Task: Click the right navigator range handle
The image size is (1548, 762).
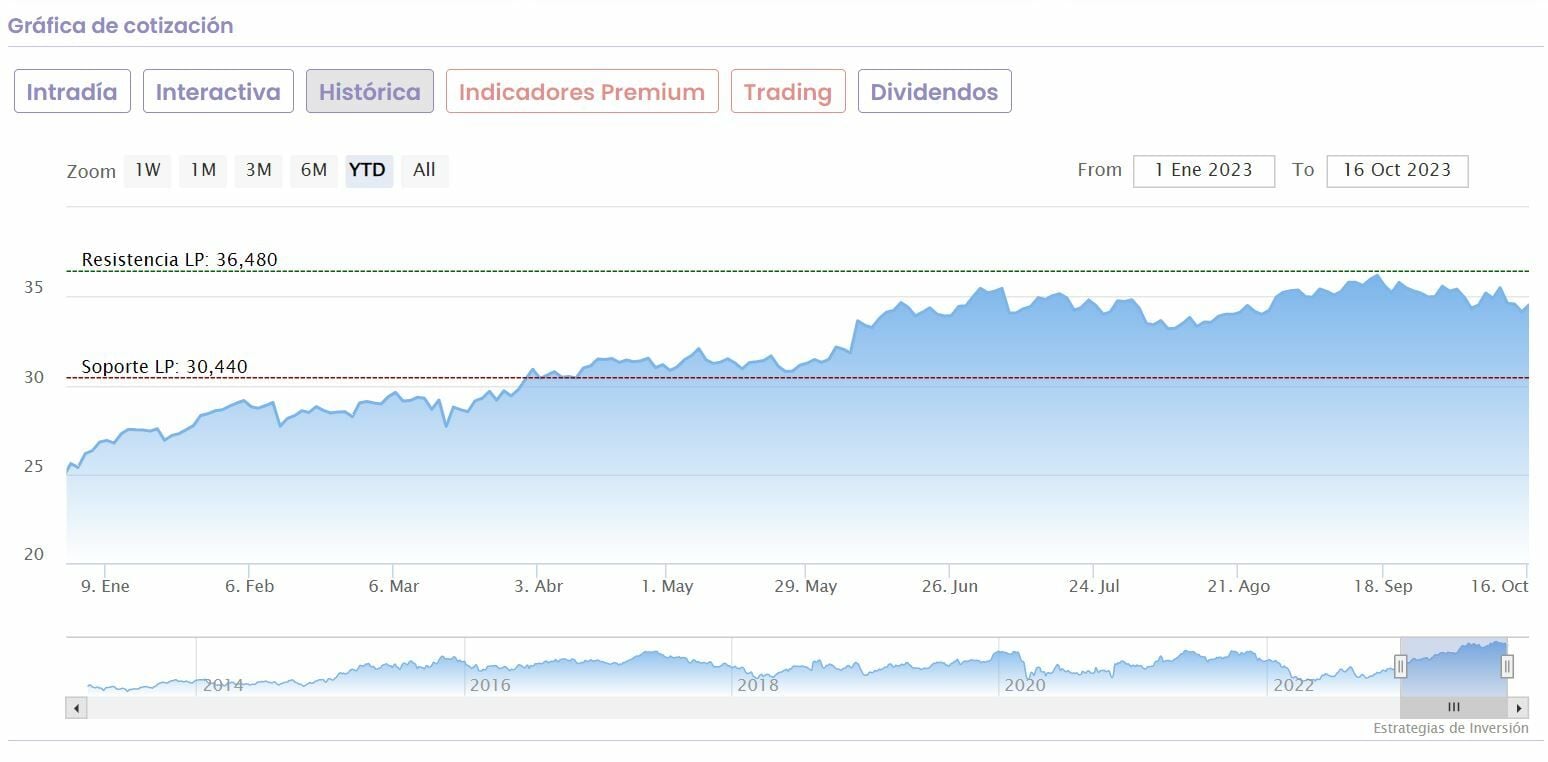Action: [x=1507, y=666]
